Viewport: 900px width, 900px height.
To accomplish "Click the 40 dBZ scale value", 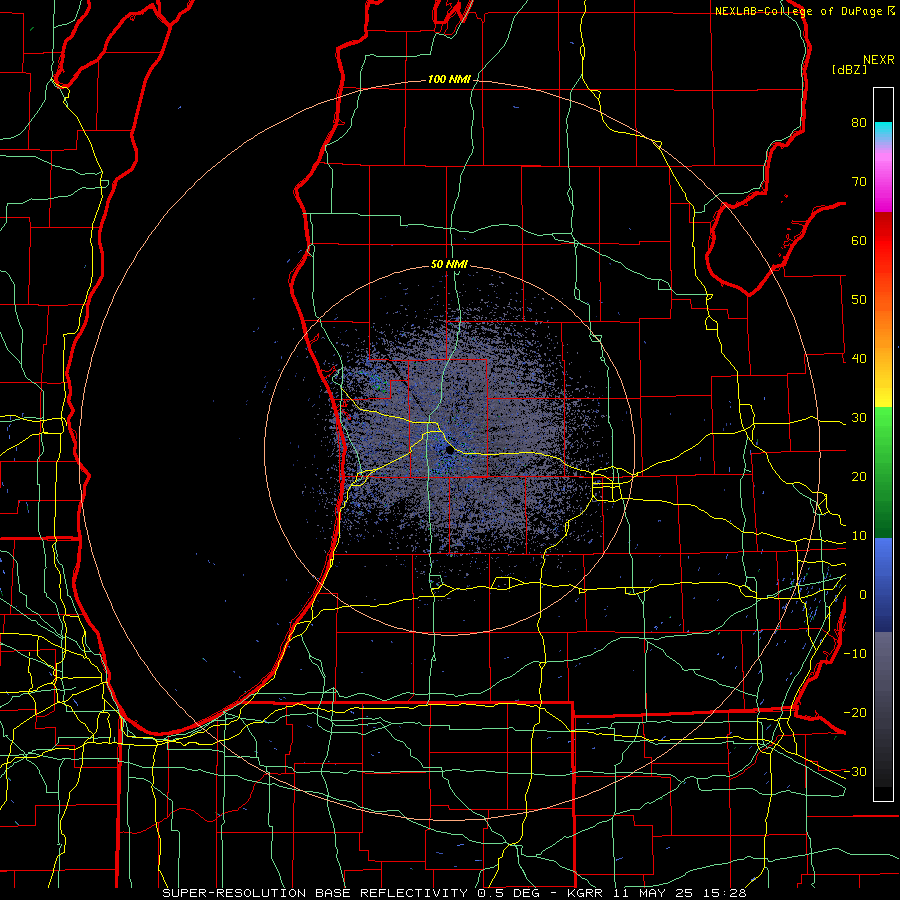I will click(x=859, y=359).
